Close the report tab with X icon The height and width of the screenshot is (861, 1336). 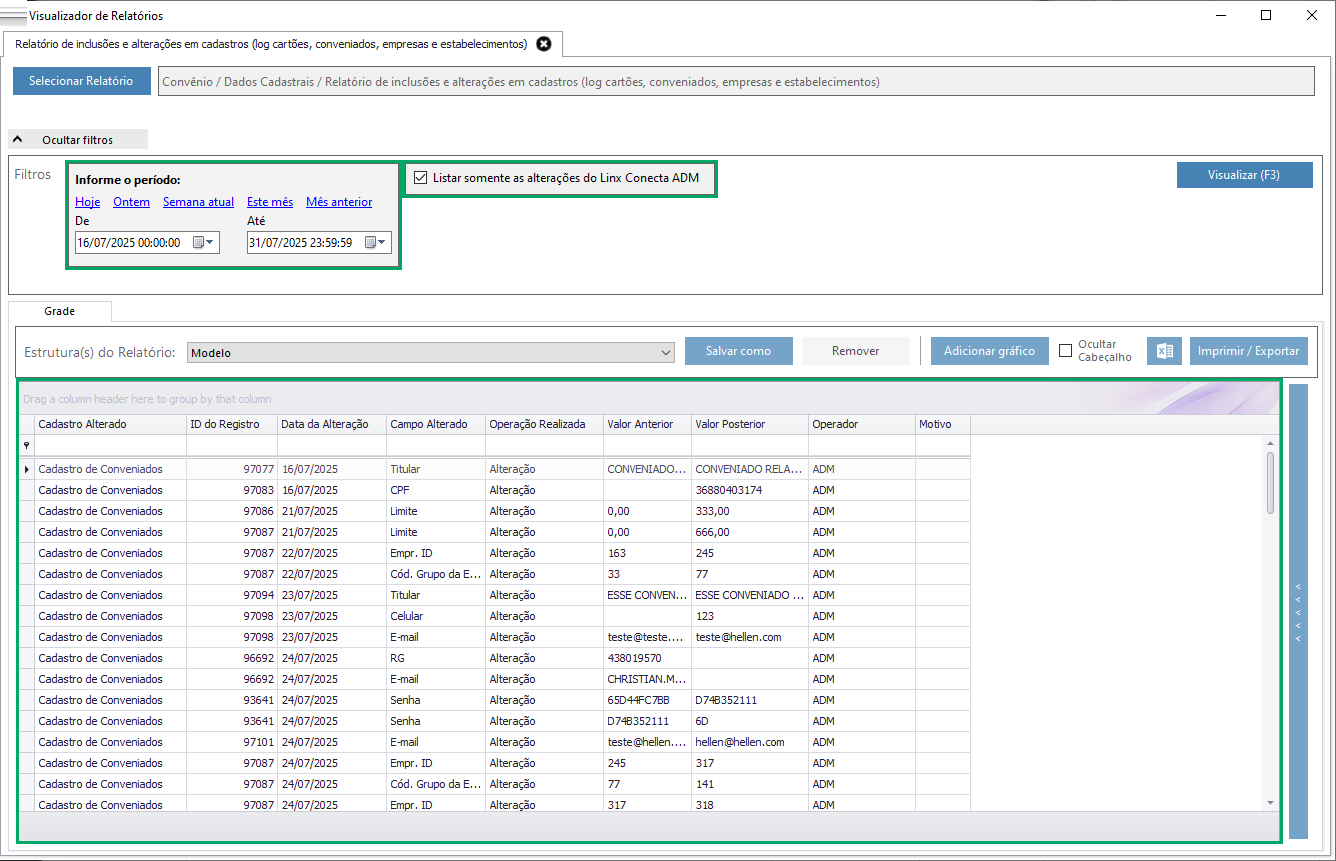[544, 44]
